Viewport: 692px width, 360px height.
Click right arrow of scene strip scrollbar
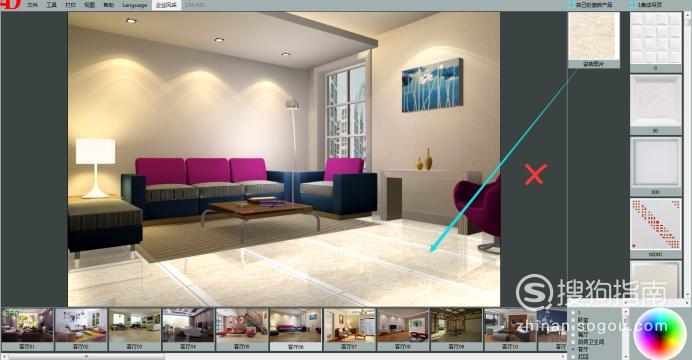pyautogui.click(x=564, y=356)
